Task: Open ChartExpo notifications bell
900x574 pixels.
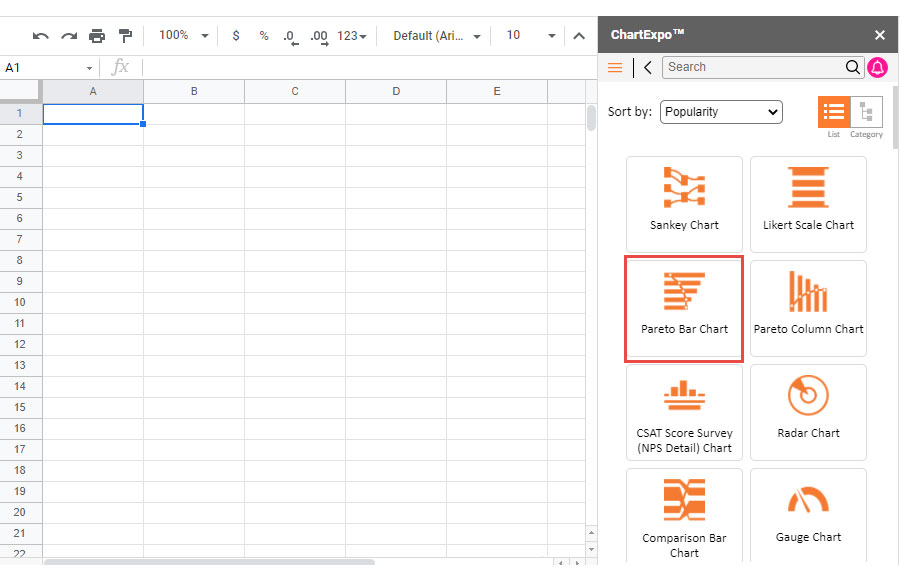Action: click(877, 68)
